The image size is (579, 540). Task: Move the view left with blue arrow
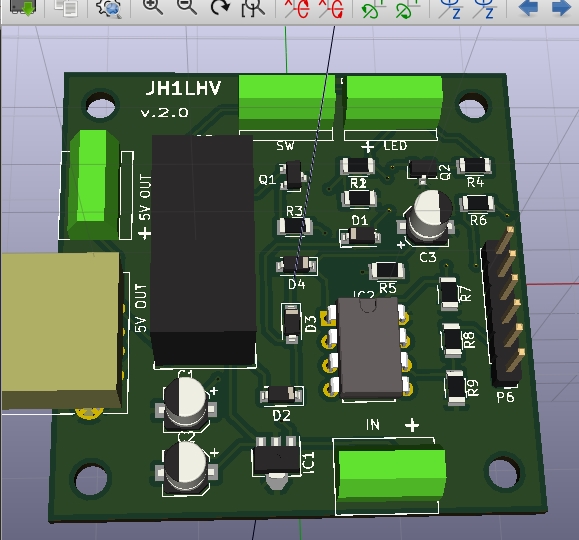click(x=528, y=7)
